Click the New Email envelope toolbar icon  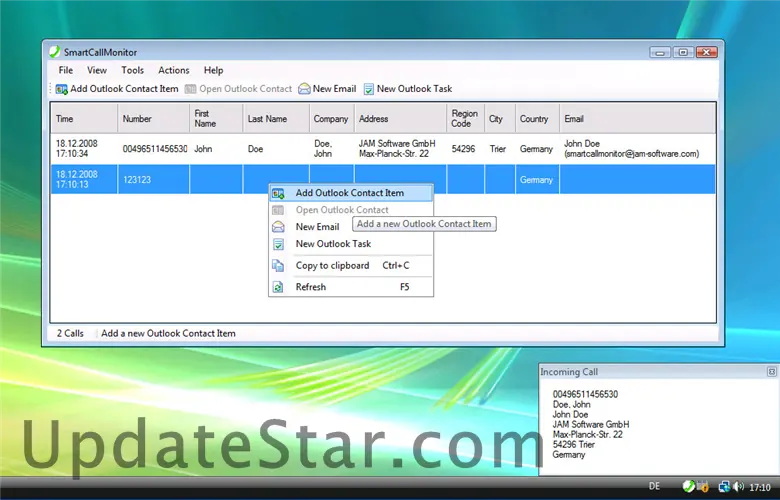pyautogui.click(x=304, y=89)
